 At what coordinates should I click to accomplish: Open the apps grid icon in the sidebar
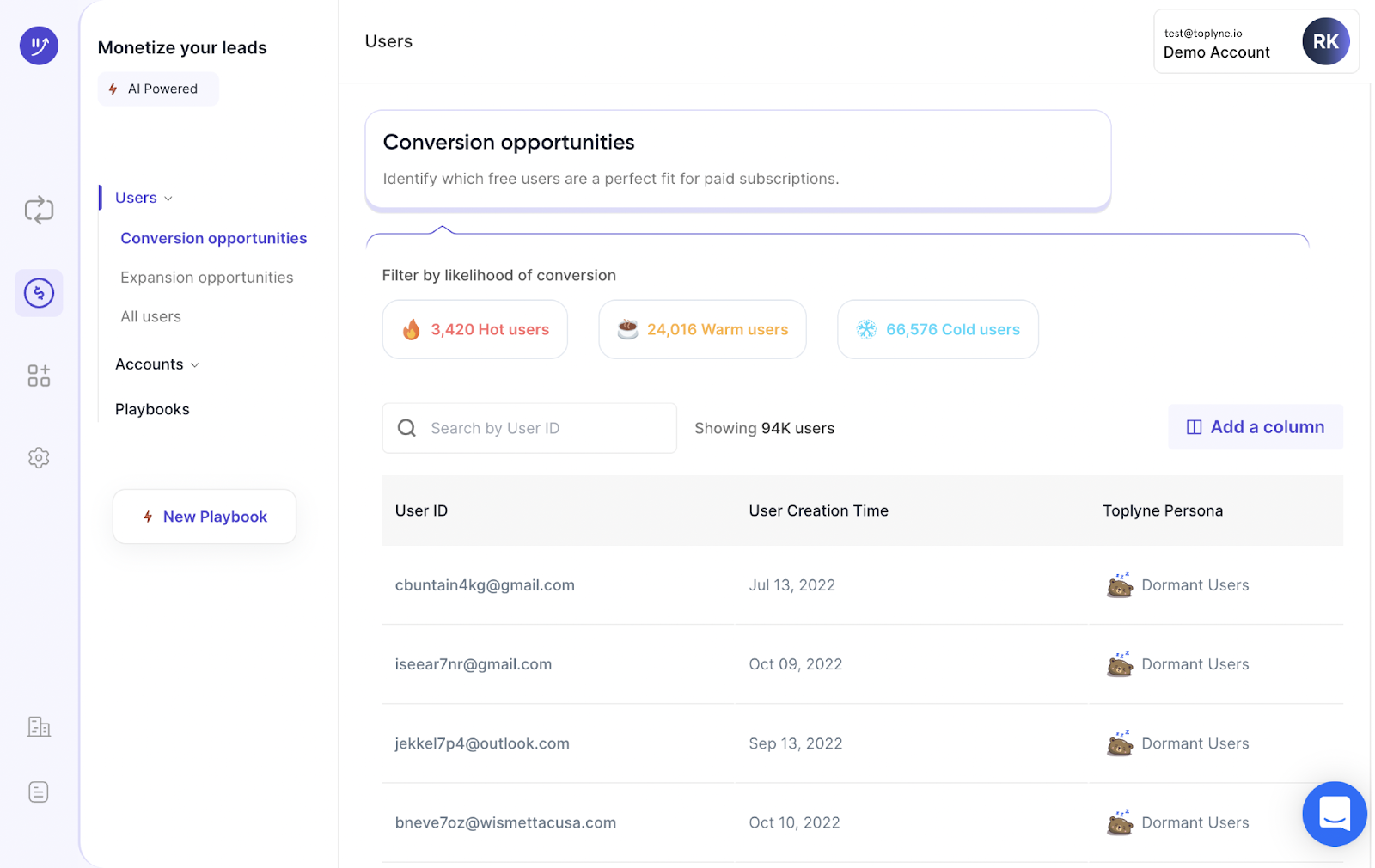tap(39, 375)
